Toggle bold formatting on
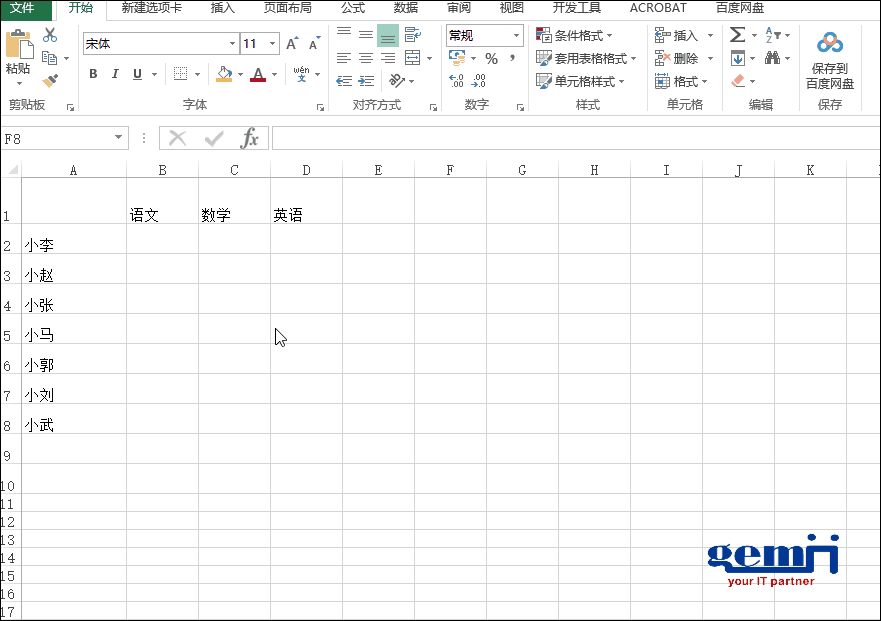 click(92, 74)
